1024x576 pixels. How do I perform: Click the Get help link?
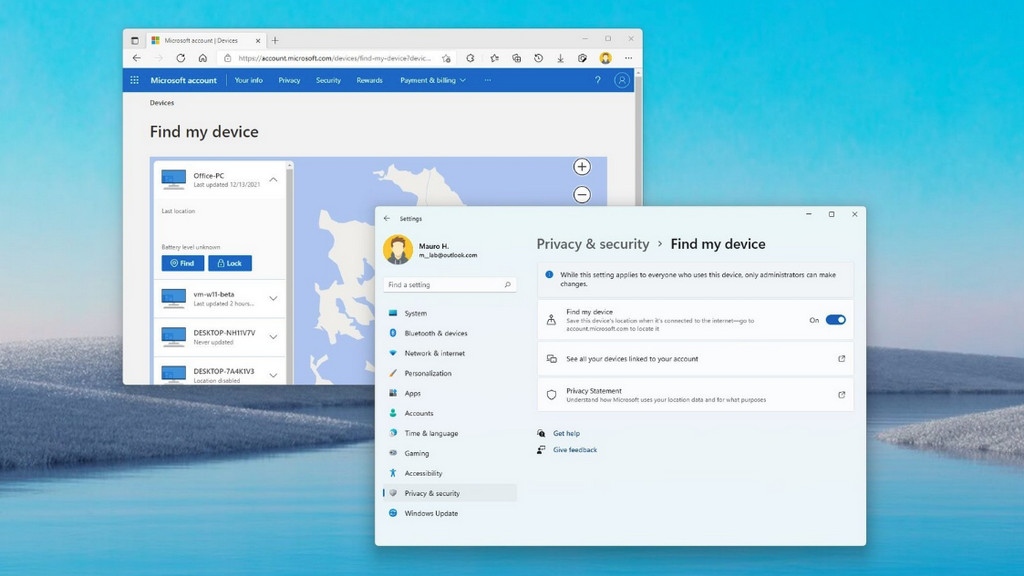click(566, 433)
